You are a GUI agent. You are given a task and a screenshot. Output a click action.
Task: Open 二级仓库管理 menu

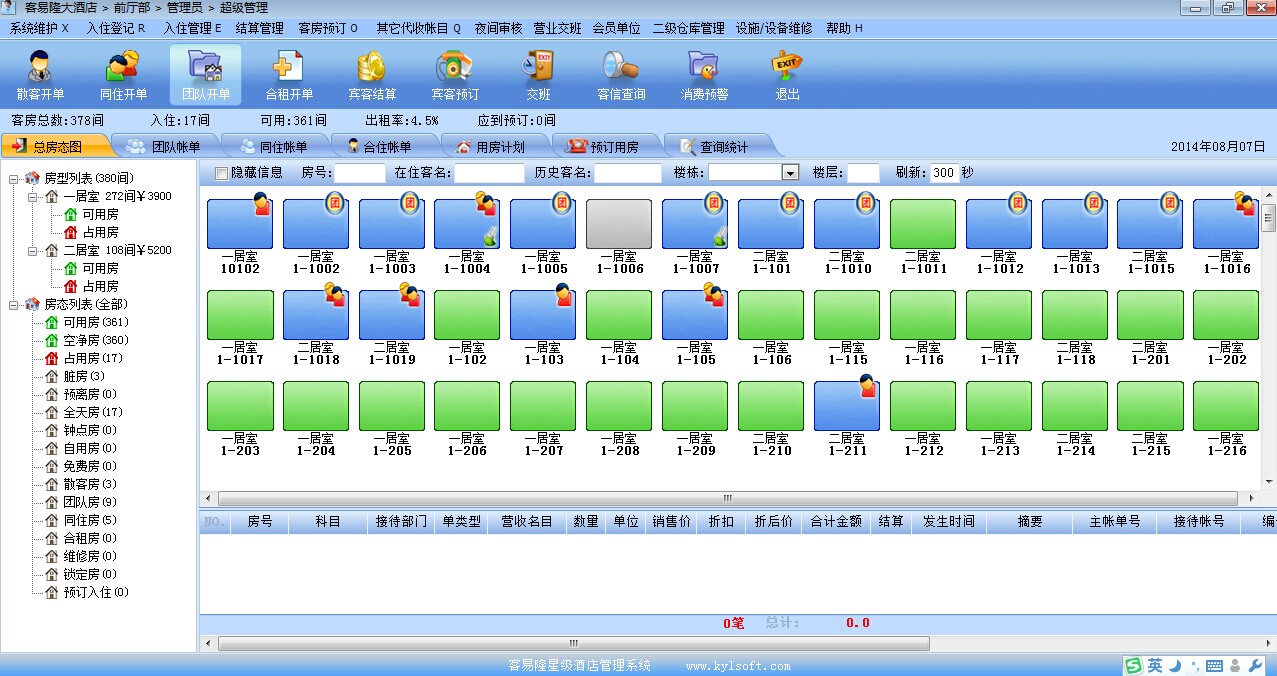688,28
